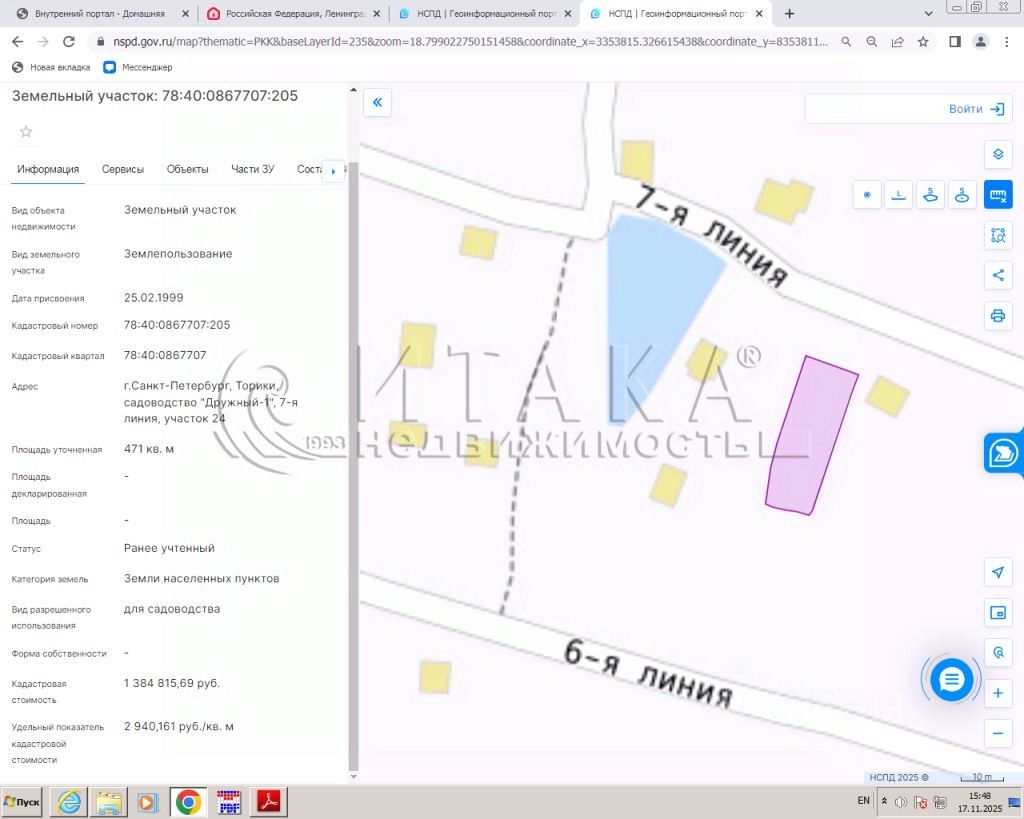
Task: Add parcel to favorites with star
Action: pos(26,132)
